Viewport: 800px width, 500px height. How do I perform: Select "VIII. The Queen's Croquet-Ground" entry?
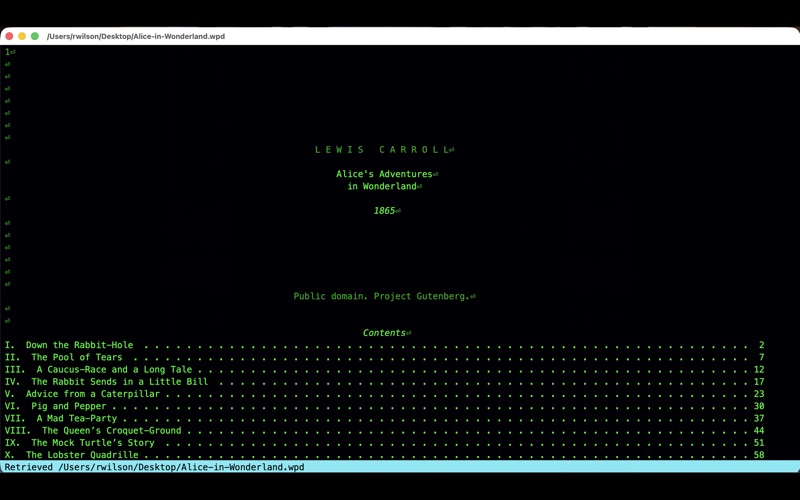point(93,431)
